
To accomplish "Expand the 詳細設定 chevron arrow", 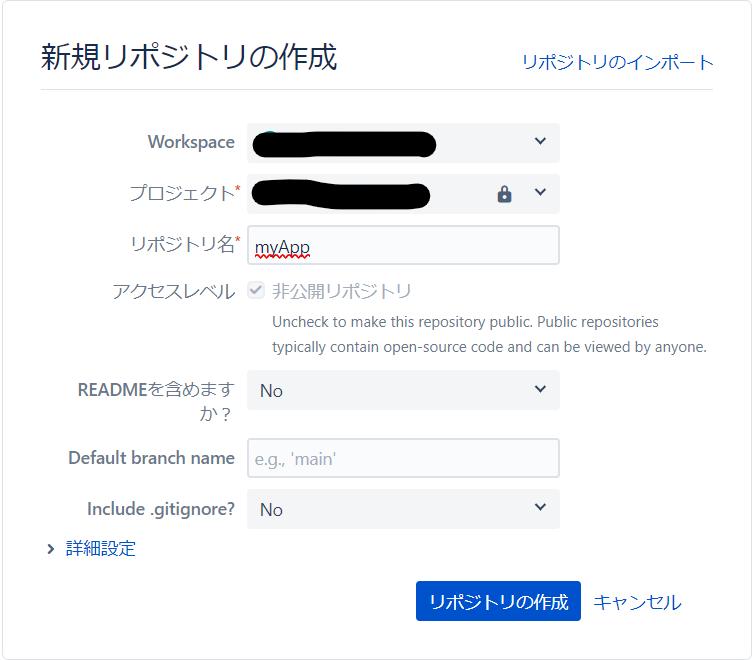I will click(x=50, y=549).
